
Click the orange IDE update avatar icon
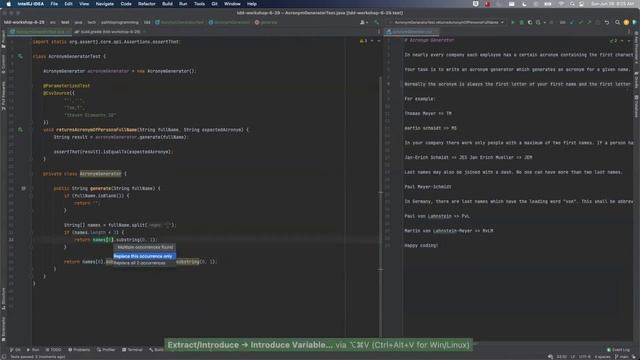pos(626,22)
